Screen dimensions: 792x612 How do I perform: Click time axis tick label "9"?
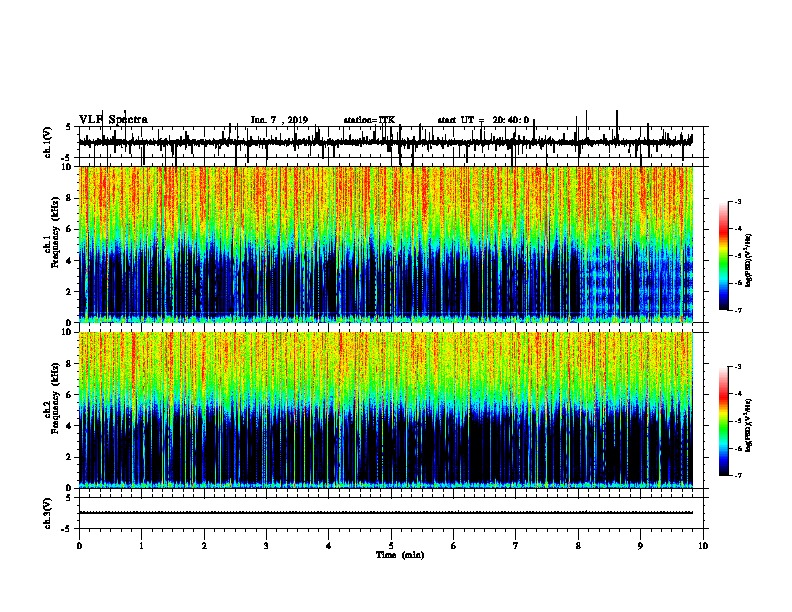tap(640, 546)
